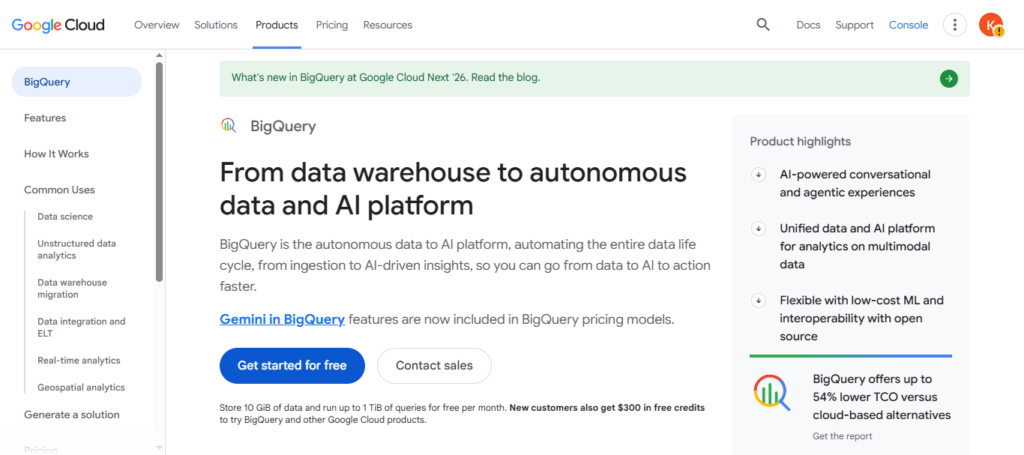Image resolution: width=1024 pixels, height=455 pixels.
Task: Open the user account avatar
Action: pos(991,25)
